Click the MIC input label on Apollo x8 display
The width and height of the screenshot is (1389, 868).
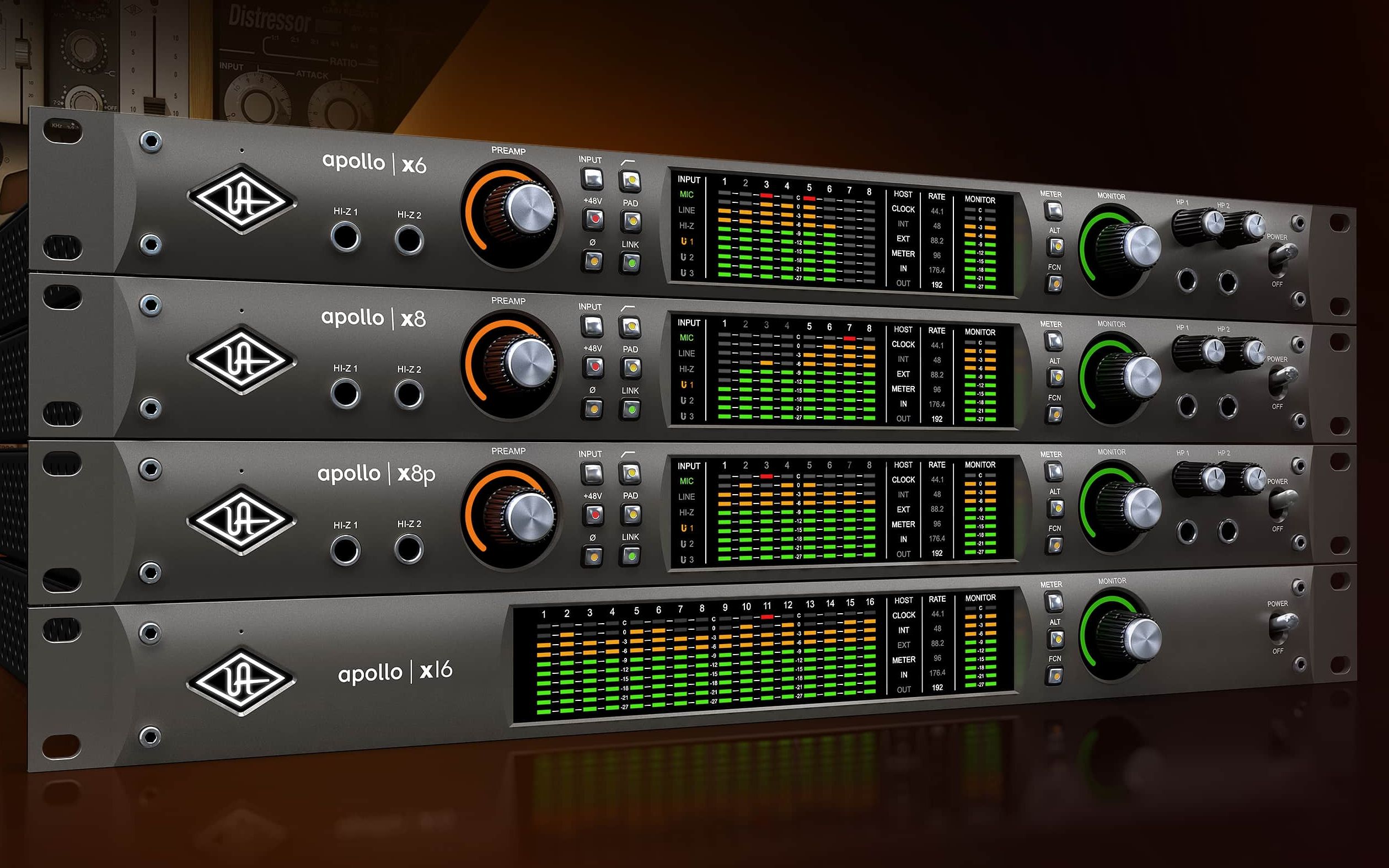[x=687, y=338]
